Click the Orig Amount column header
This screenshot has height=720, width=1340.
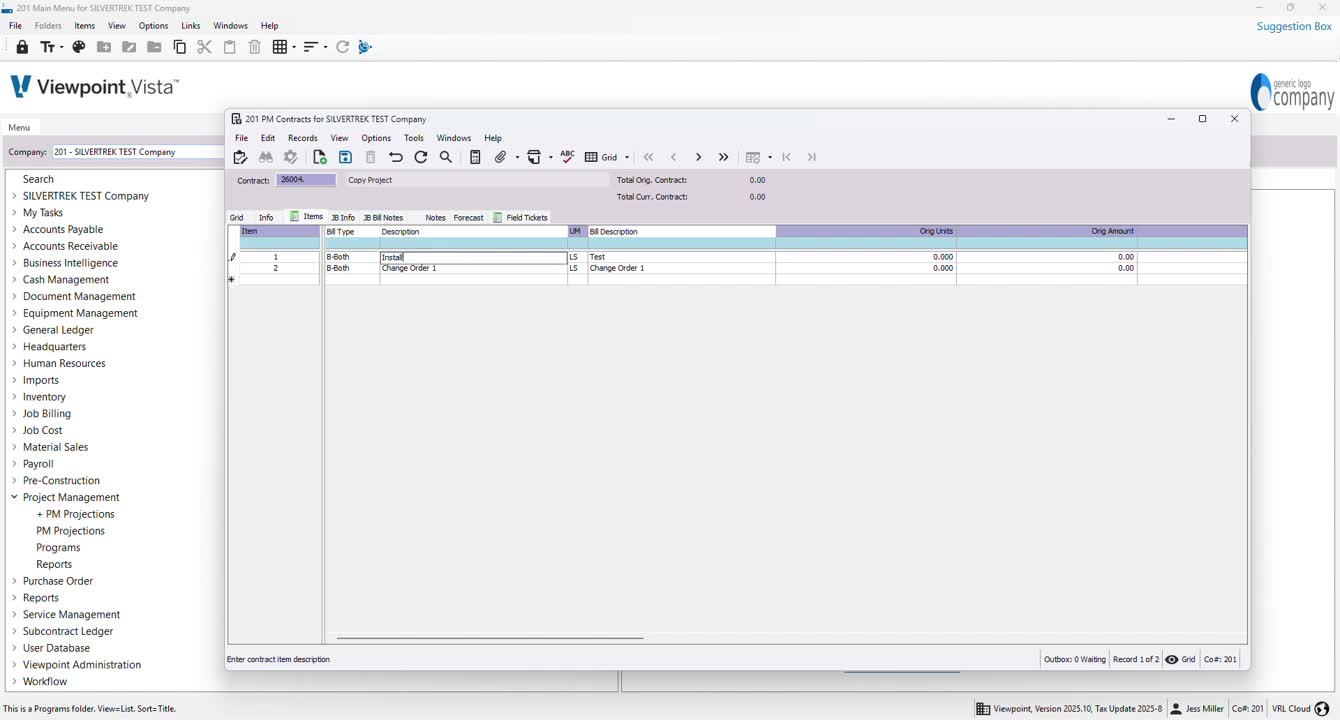point(1046,232)
